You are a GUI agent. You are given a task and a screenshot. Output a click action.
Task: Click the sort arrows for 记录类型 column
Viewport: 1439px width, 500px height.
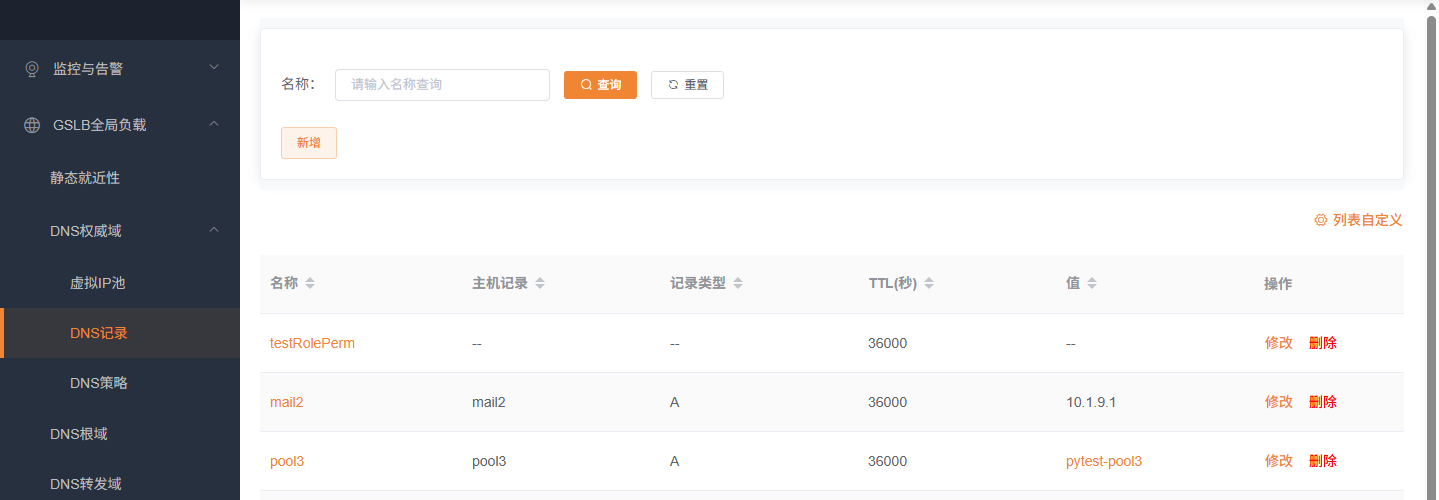pos(738,284)
